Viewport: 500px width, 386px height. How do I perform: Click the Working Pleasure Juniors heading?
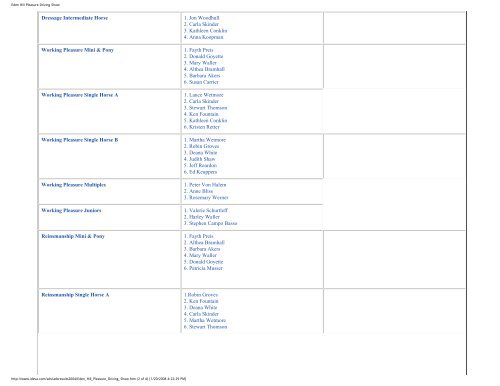(x=71, y=211)
